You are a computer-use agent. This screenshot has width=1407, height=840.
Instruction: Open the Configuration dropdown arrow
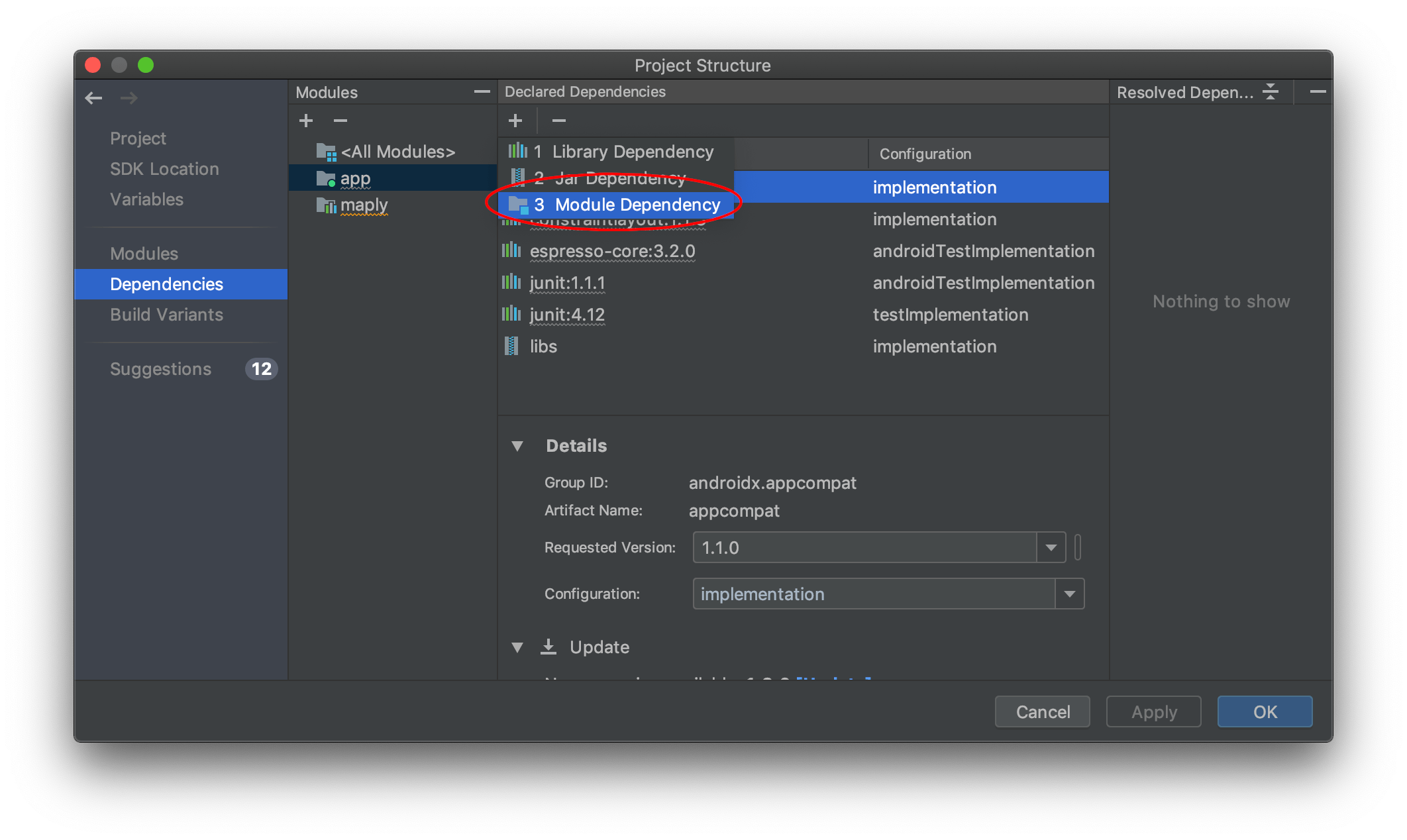click(x=1069, y=594)
